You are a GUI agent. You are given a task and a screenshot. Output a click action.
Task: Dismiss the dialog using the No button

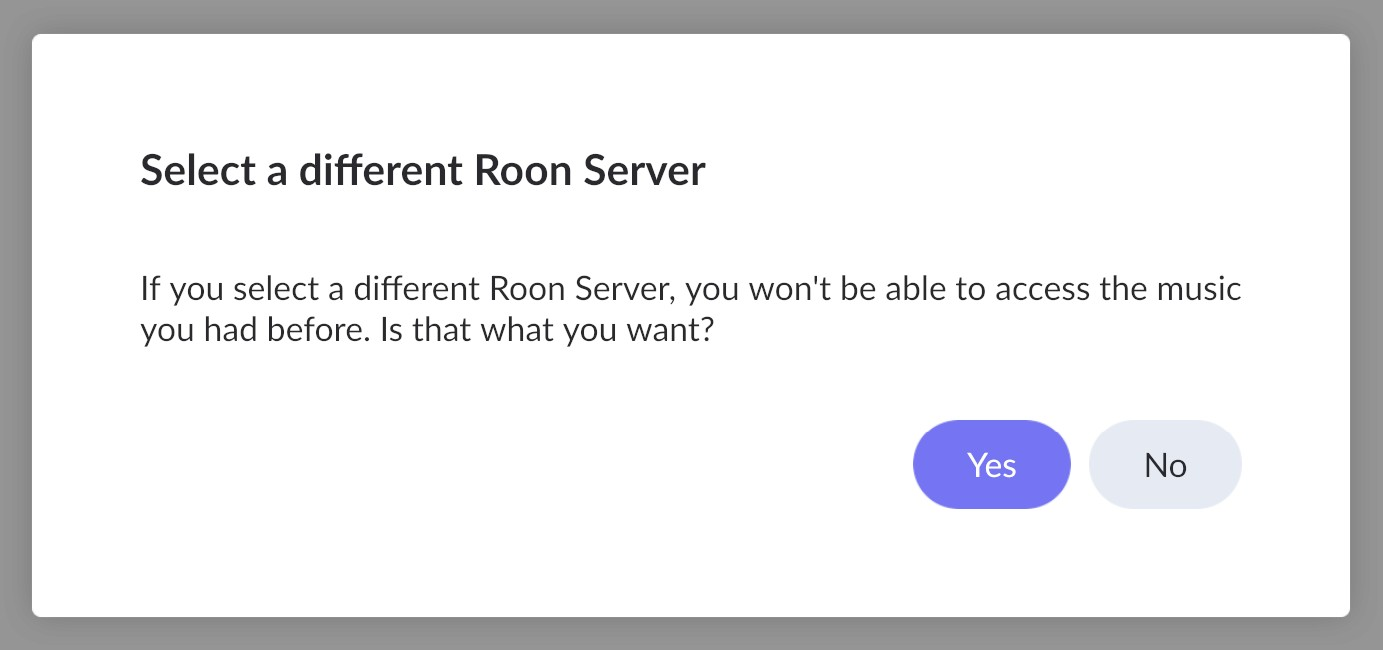1165,465
